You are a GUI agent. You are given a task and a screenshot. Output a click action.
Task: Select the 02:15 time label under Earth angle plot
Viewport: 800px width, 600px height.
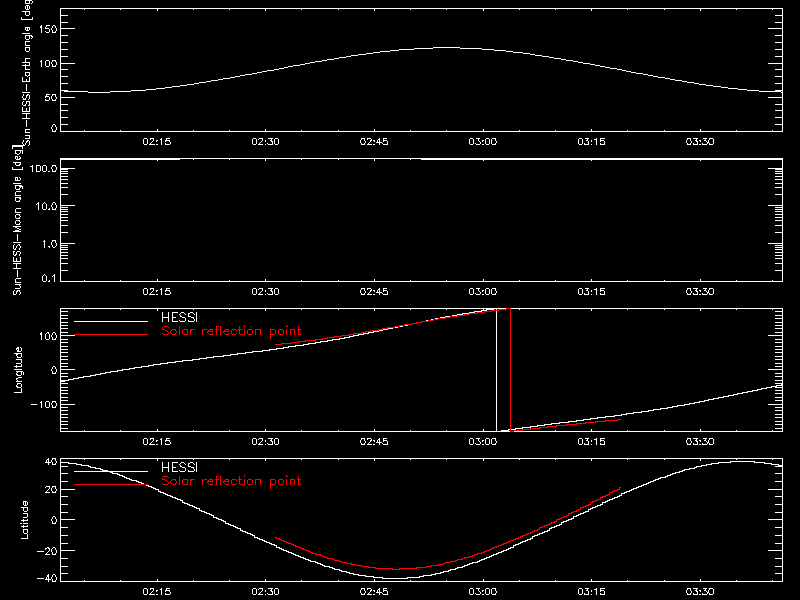click(157, 141)
